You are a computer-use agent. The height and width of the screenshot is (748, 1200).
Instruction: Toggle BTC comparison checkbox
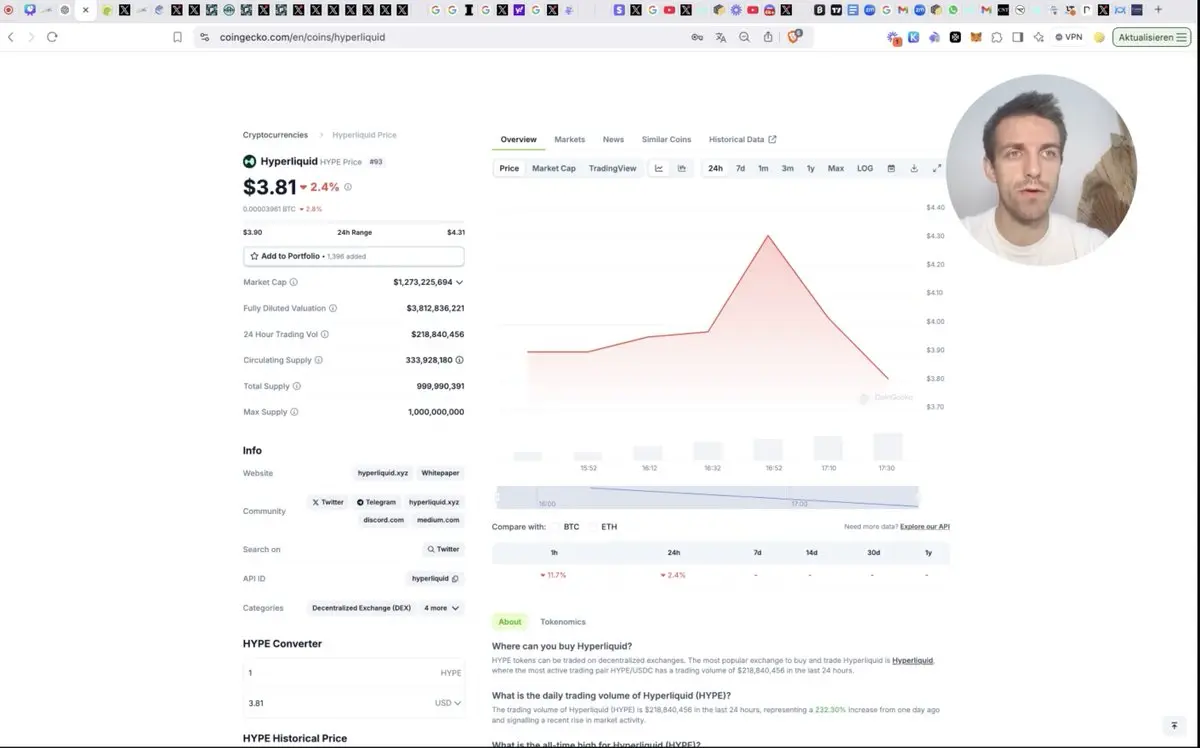(556, 526)
